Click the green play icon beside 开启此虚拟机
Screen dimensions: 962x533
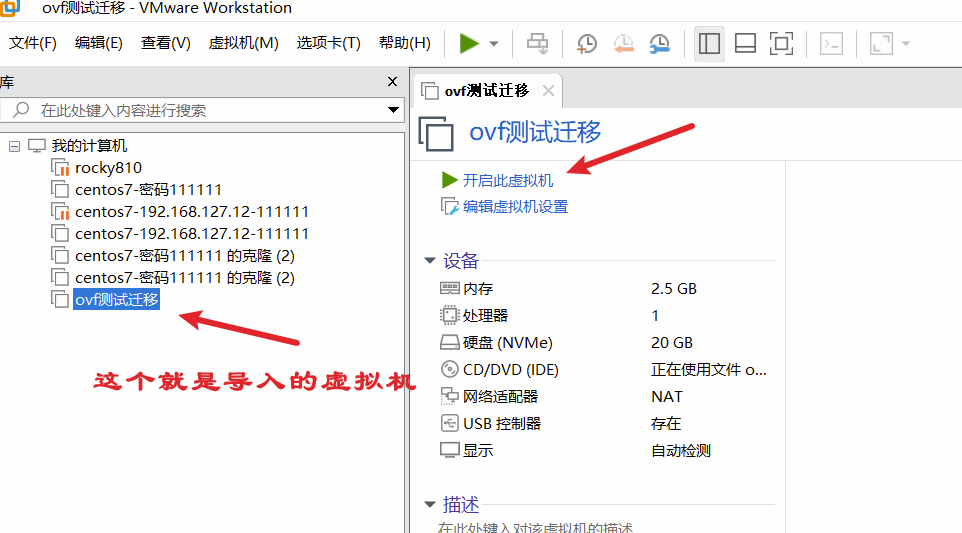click(x=449, y=180)
